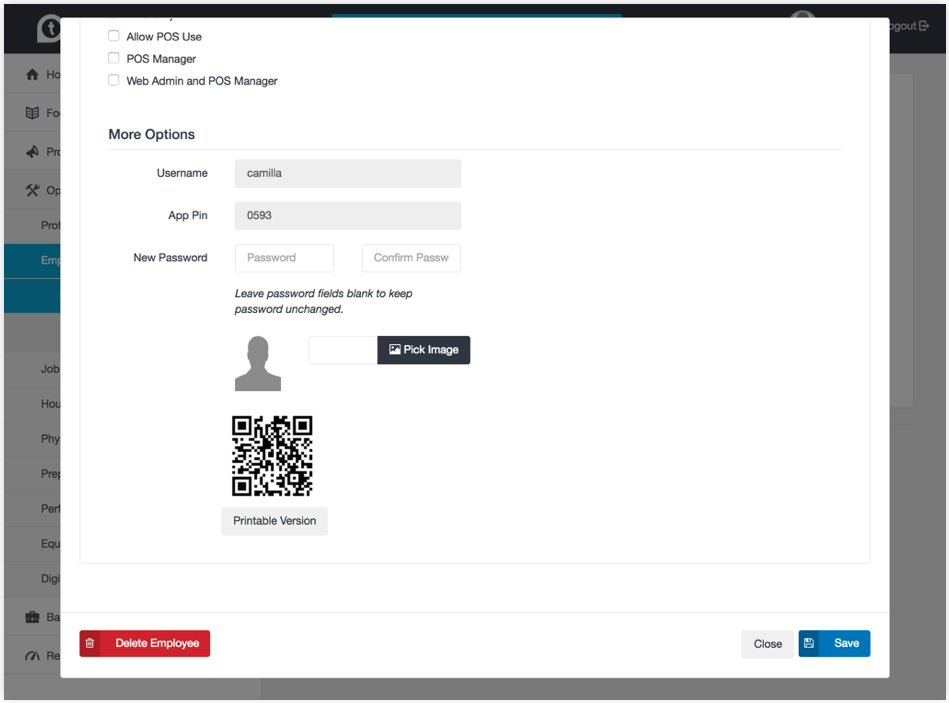The width and height of the screenshot is (949, 703).
Task: Focus the Confirm Password field
Action: pyautogui.click(x=411, y=258)
